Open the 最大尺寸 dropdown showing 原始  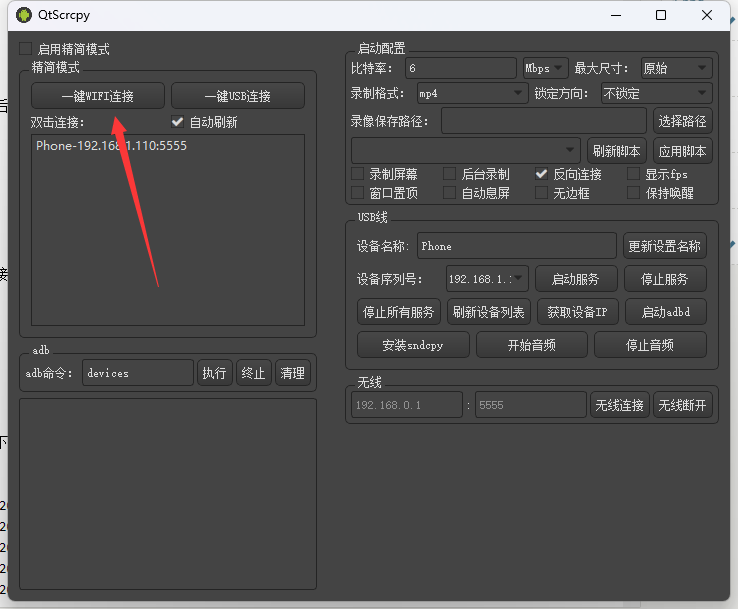point(676,68)
